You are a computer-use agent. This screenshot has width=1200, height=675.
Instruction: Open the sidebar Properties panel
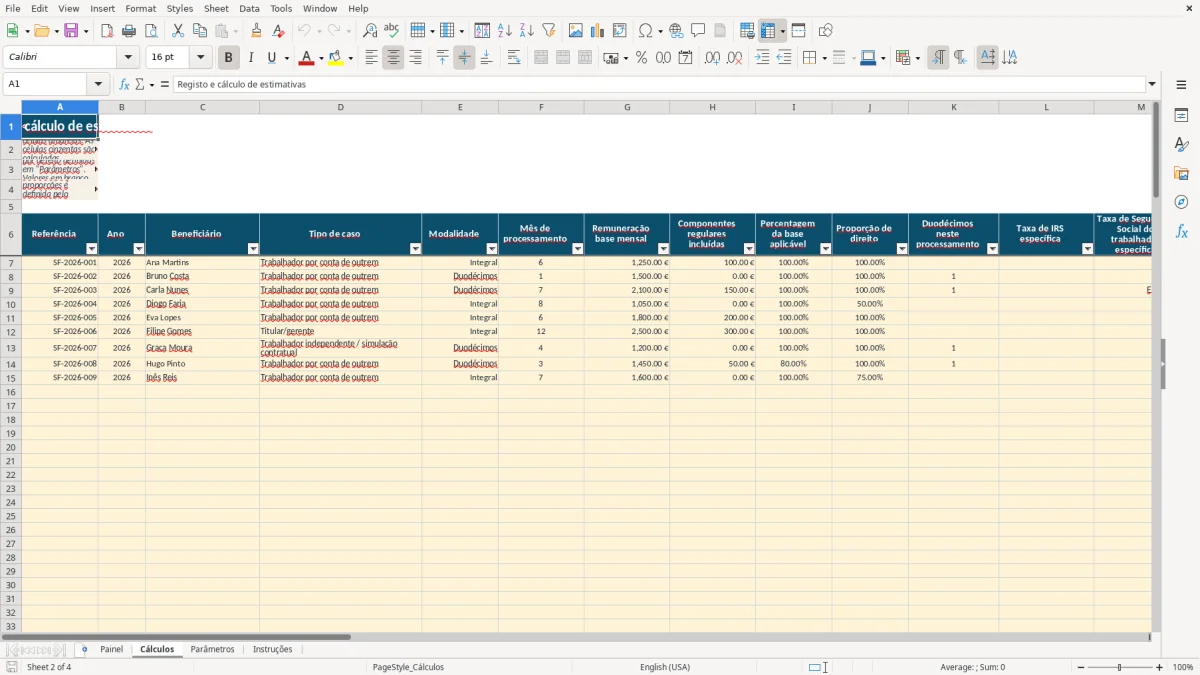[x=1181, y=116]
